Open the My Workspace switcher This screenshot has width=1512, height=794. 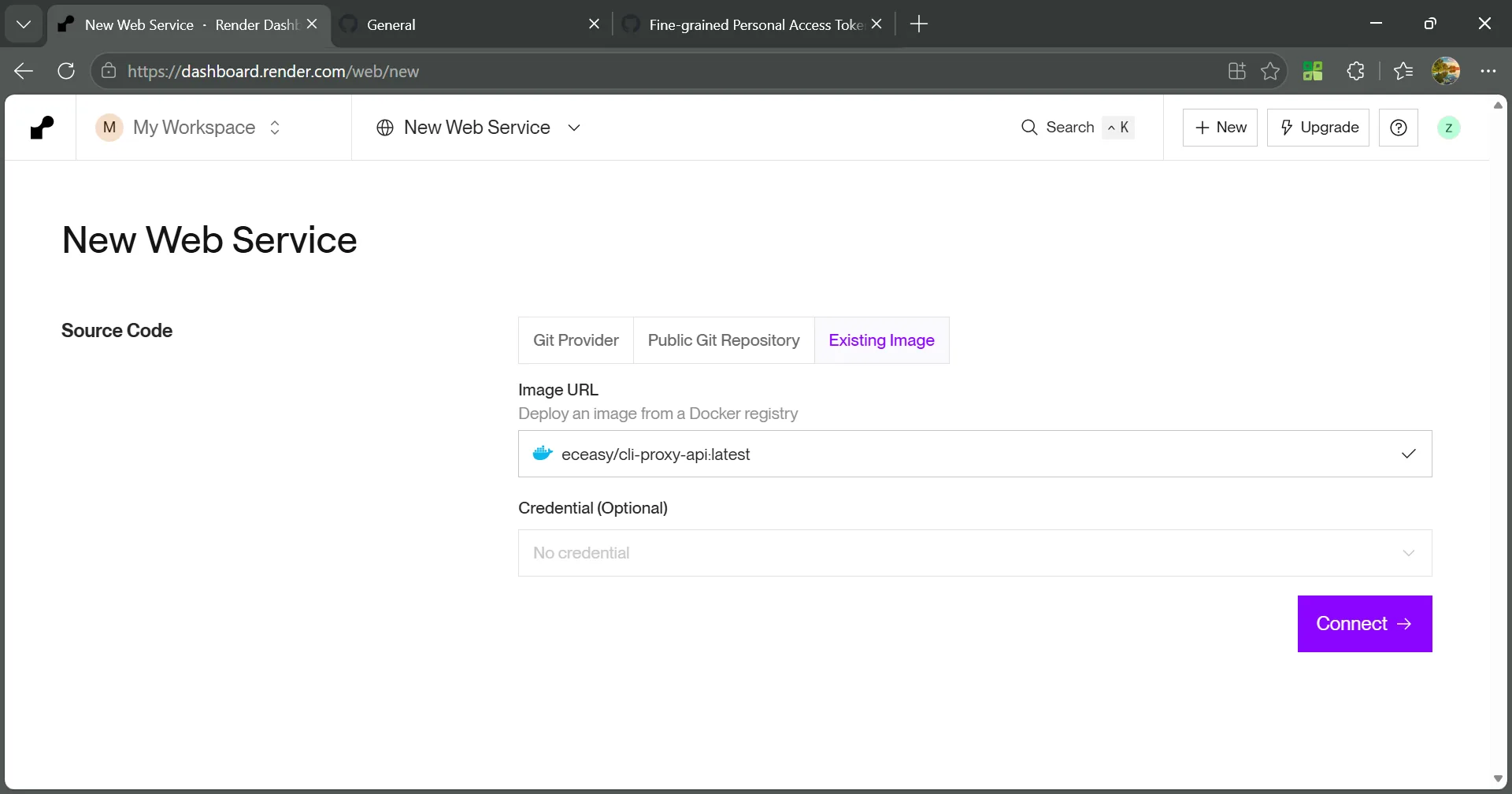point(188,128)
